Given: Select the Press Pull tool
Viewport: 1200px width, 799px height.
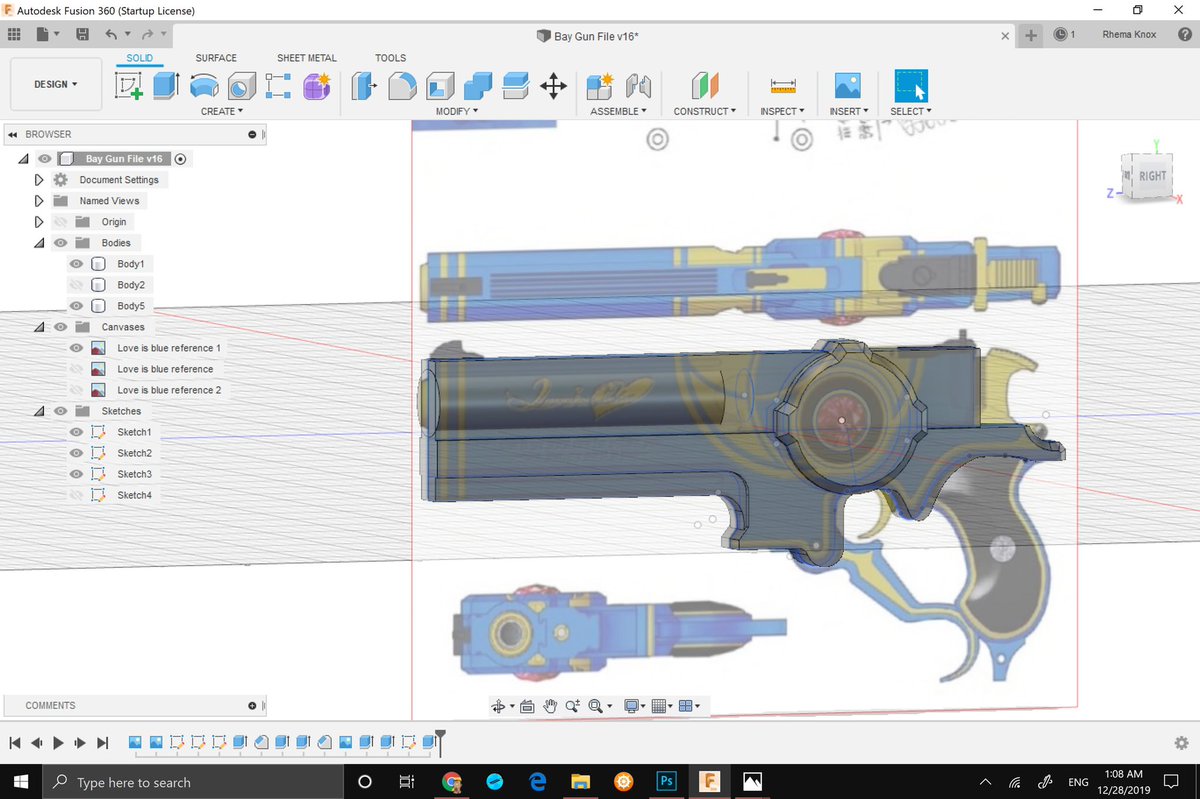Looking at the screenshot, I should pos(364,86).
